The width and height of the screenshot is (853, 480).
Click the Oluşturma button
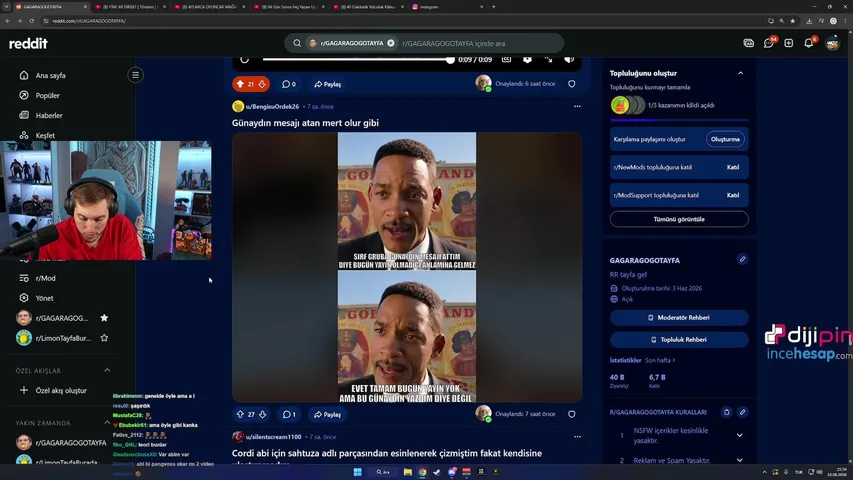(x=725, y=139)
